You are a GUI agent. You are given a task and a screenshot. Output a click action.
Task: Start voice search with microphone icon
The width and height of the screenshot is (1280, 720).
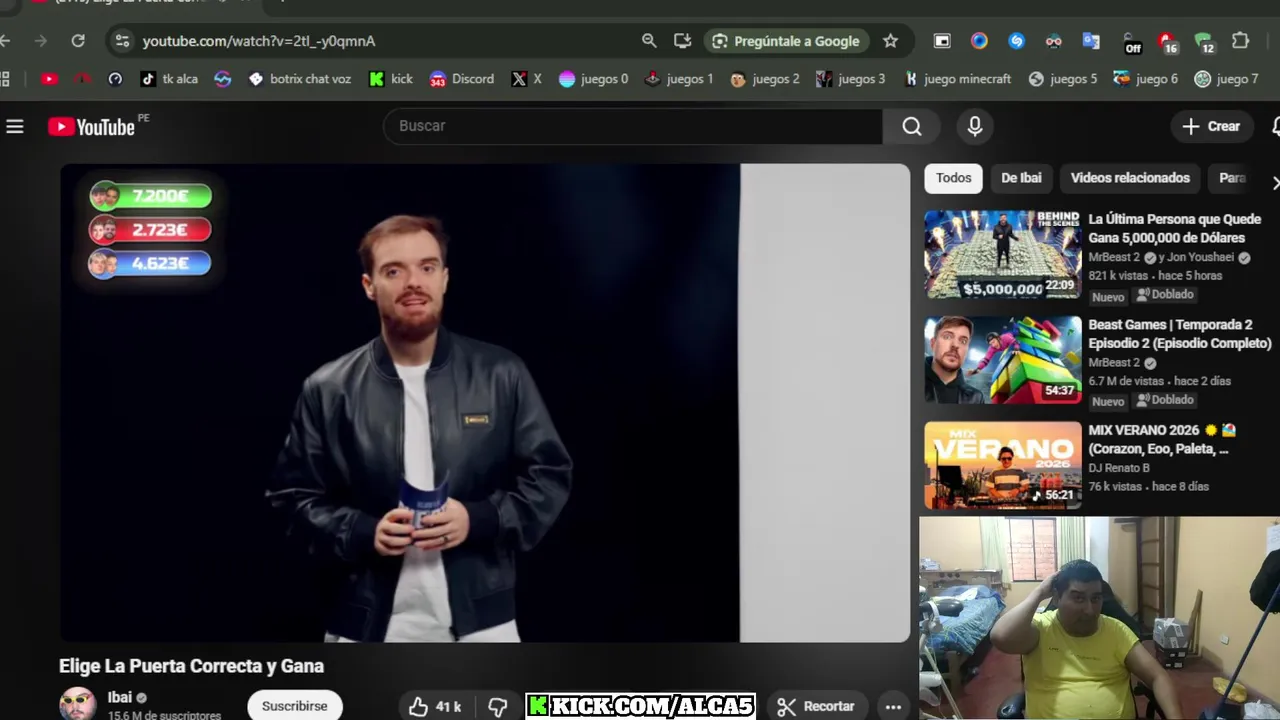[x=975, y=126]
